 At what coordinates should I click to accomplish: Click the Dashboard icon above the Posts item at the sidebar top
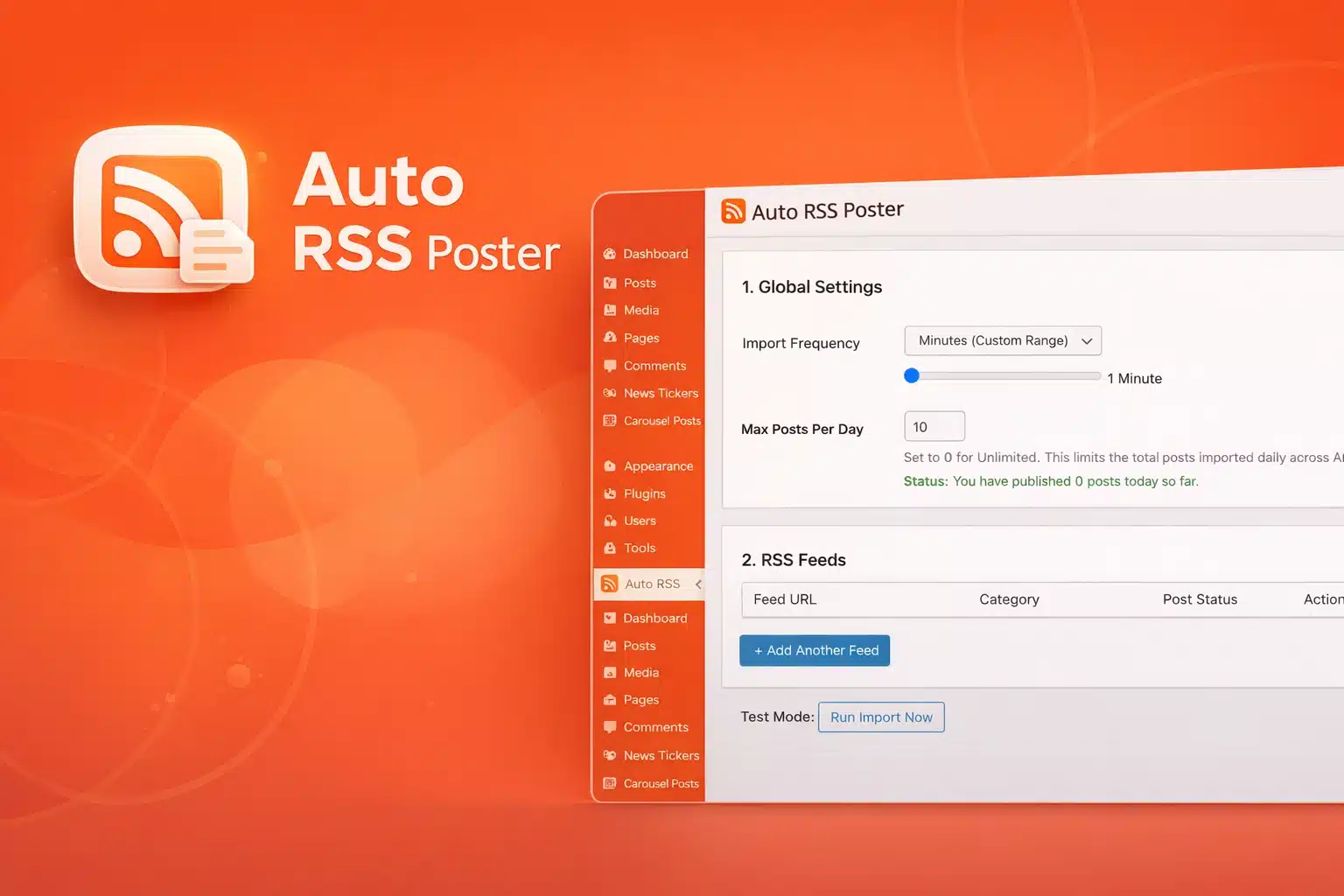[x=610, y=254]
